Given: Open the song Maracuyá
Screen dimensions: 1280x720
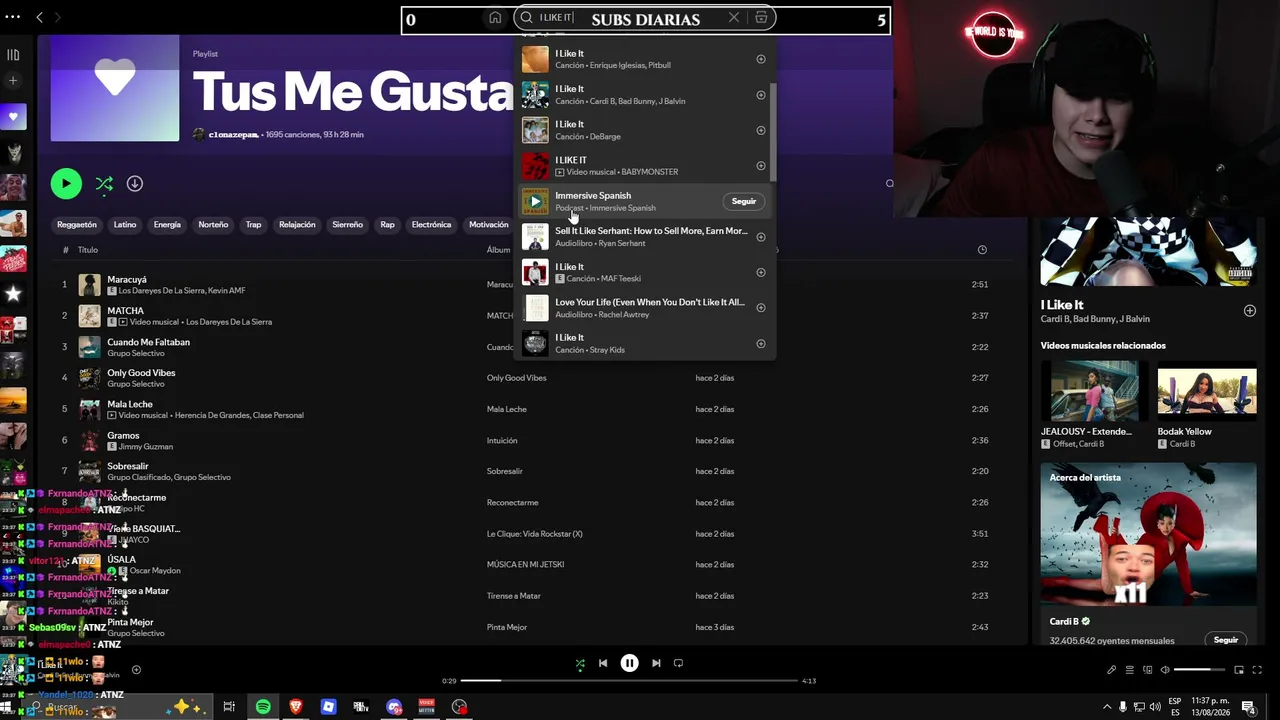Looking at the screenshot, I should pos(127,280).
